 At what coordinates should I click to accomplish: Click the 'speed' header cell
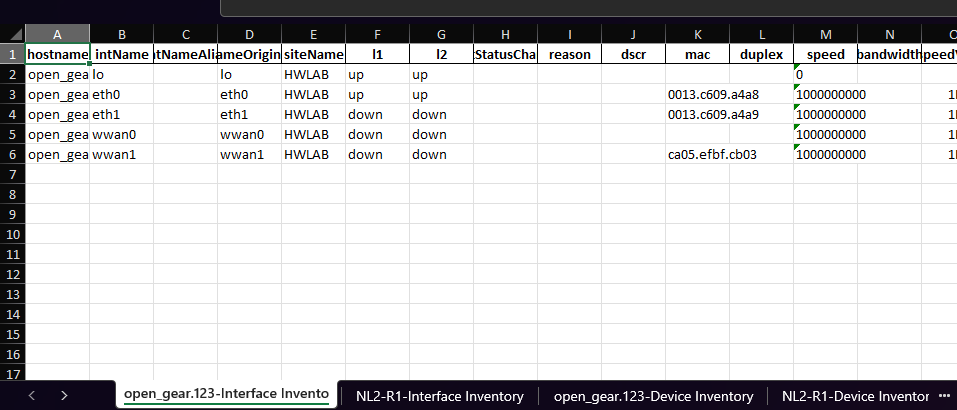825,54
